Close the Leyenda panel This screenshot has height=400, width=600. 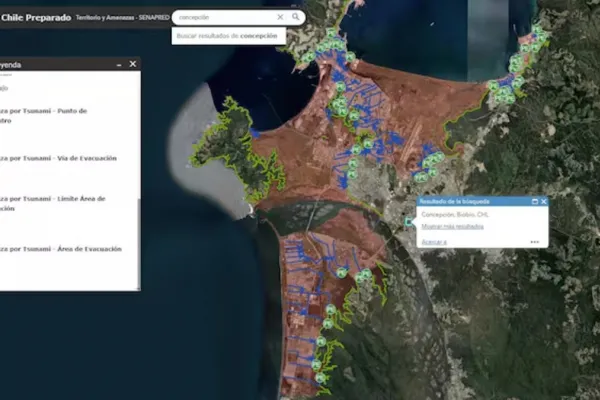pyautogui.click(x=133, y=64)
